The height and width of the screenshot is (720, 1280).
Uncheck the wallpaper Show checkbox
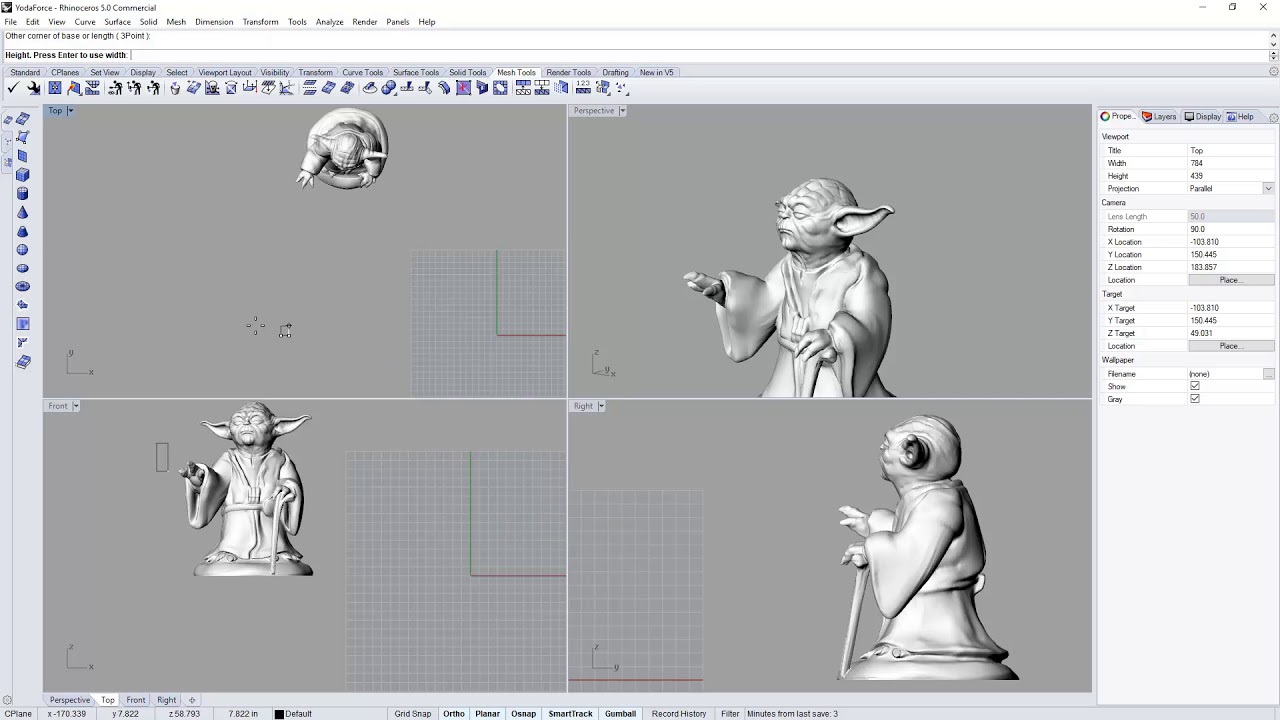tap(1195, 386)
